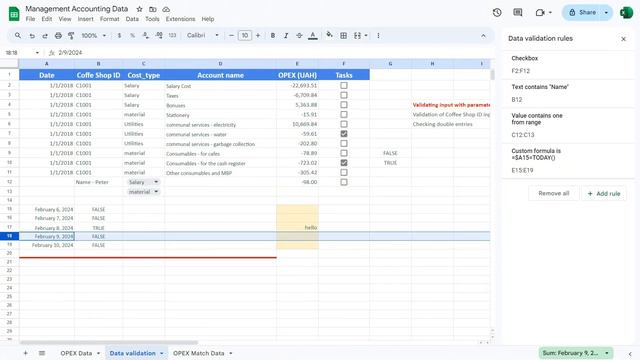Uncheck the checkbox in the cash register row
The height and width of the screenshot is (360, 640).
pos(344,162)
